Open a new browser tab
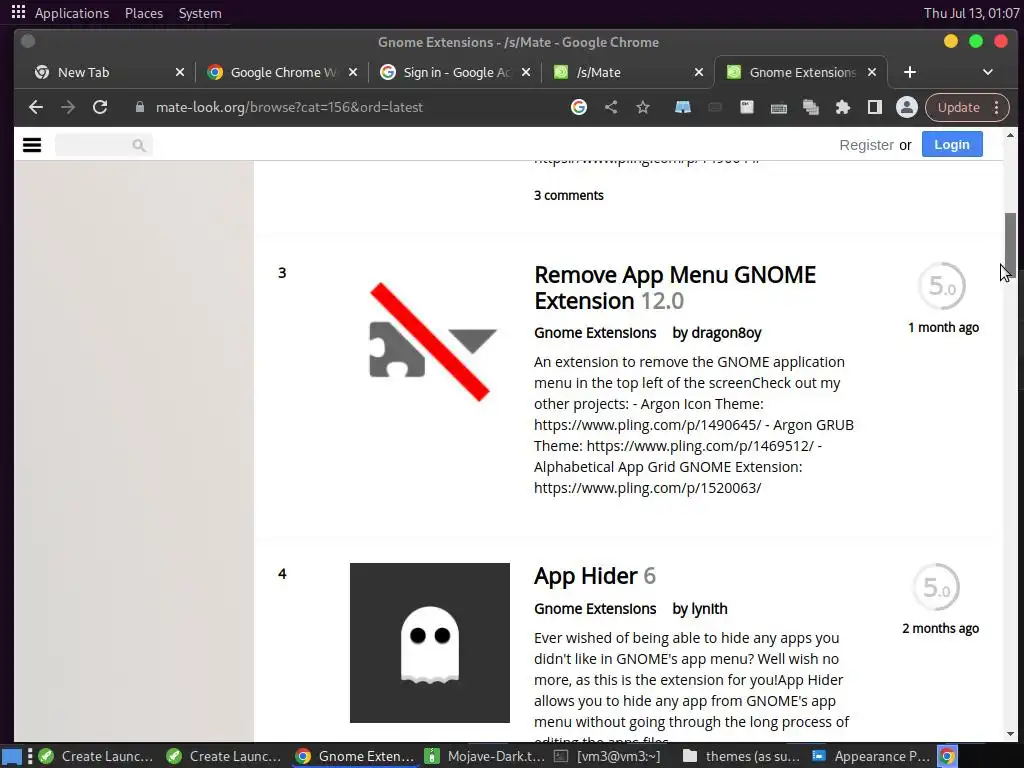This screenshot has width=1024, height=768. pyautogui.click(x=910, y=72)
